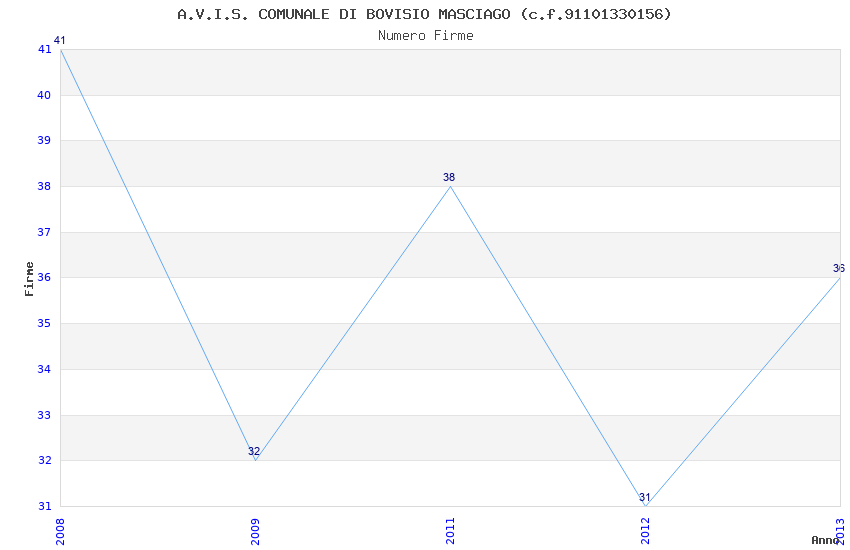Screen dimensions: 850x550
Task: Click the y-axis tick value 34
Action: click(x=44, y=370)
